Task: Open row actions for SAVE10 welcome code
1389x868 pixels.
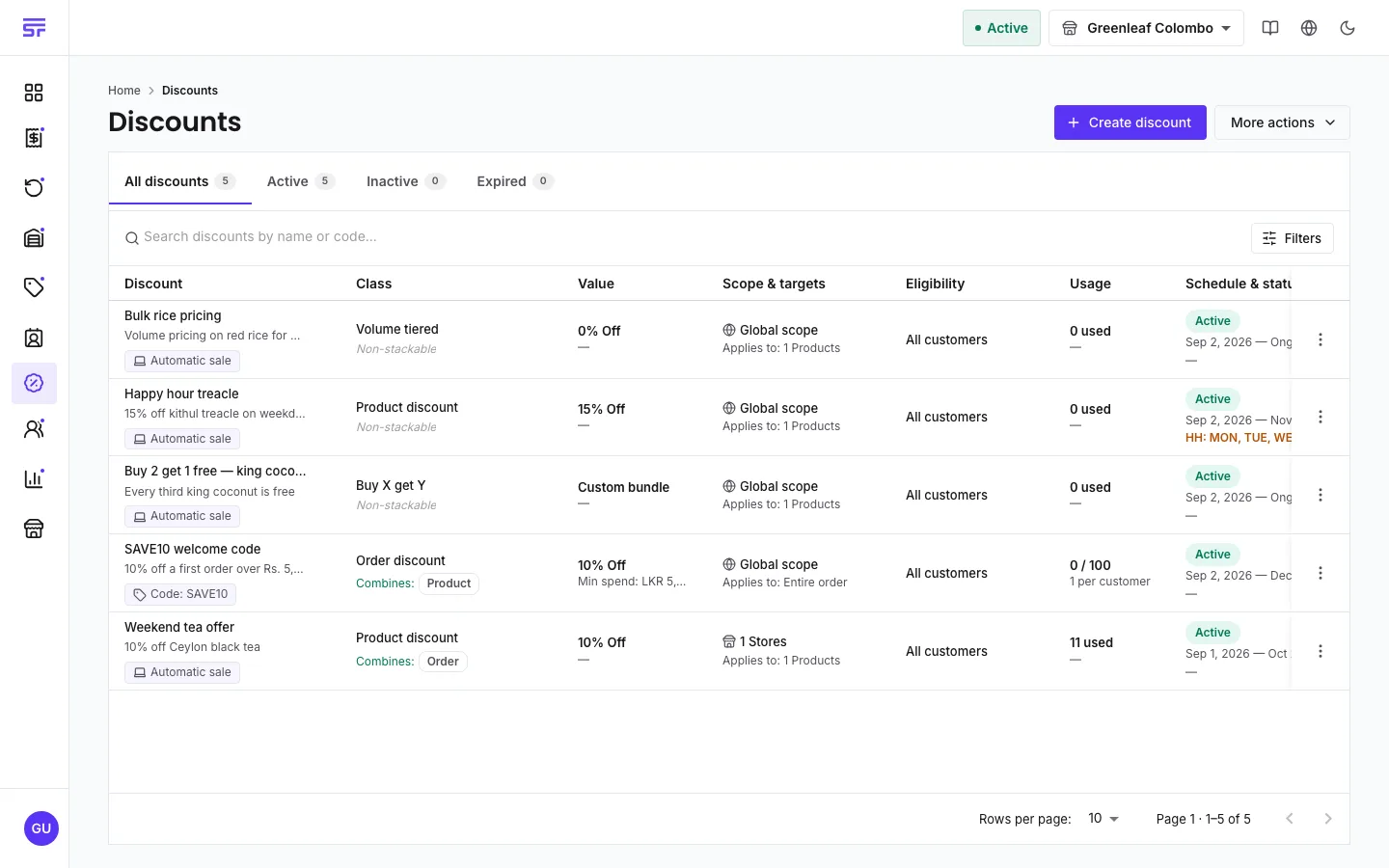Action: point(1321,573)
